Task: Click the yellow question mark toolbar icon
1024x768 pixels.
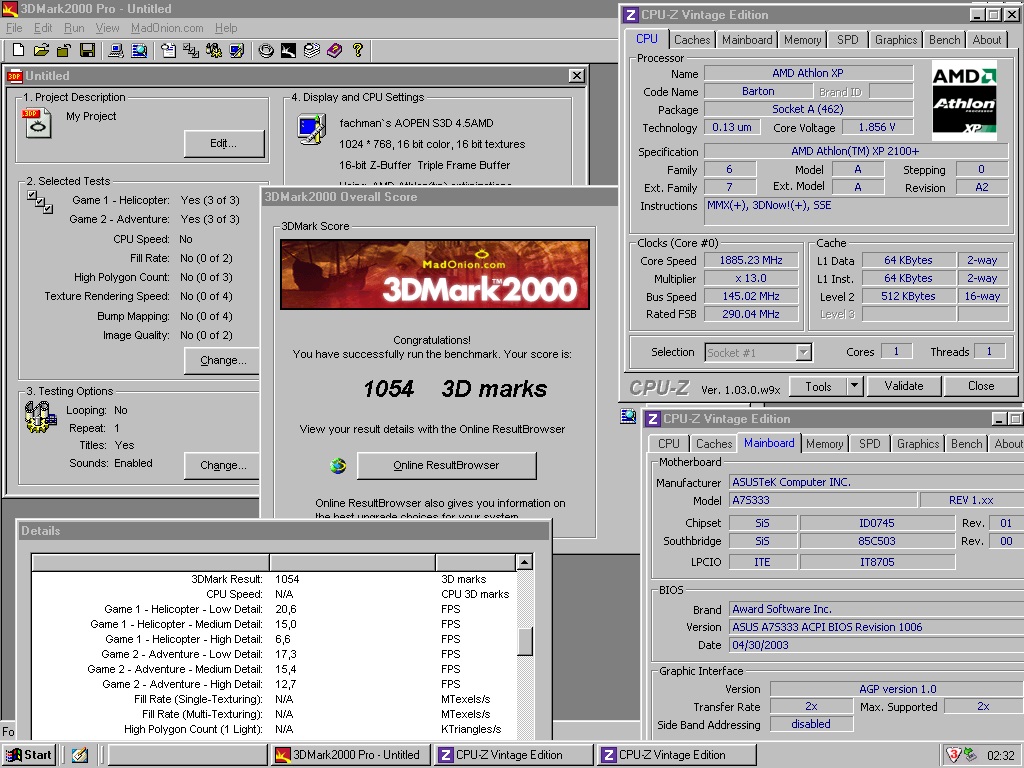Action: pos(358,50)
